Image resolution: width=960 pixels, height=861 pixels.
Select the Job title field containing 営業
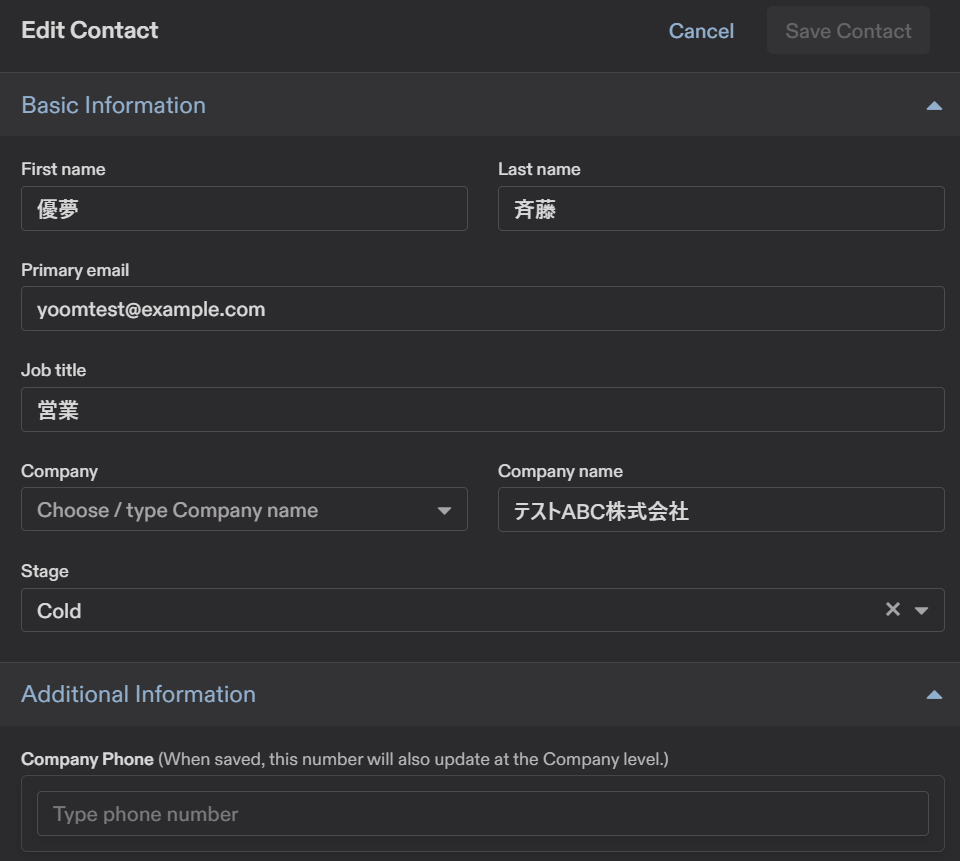click(x=482, y=410)
